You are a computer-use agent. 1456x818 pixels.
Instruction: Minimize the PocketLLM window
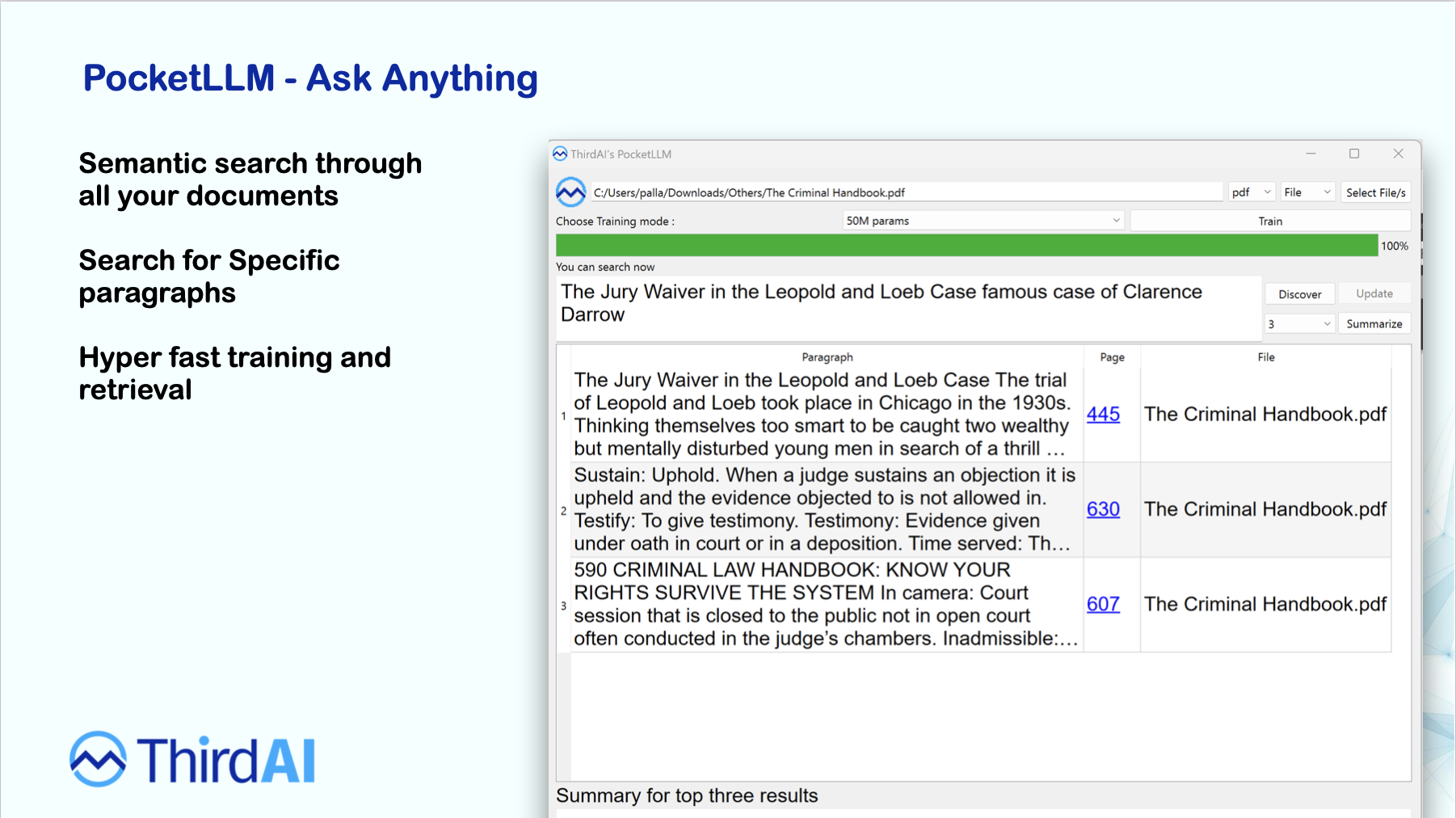click(x=1311, y=154)
